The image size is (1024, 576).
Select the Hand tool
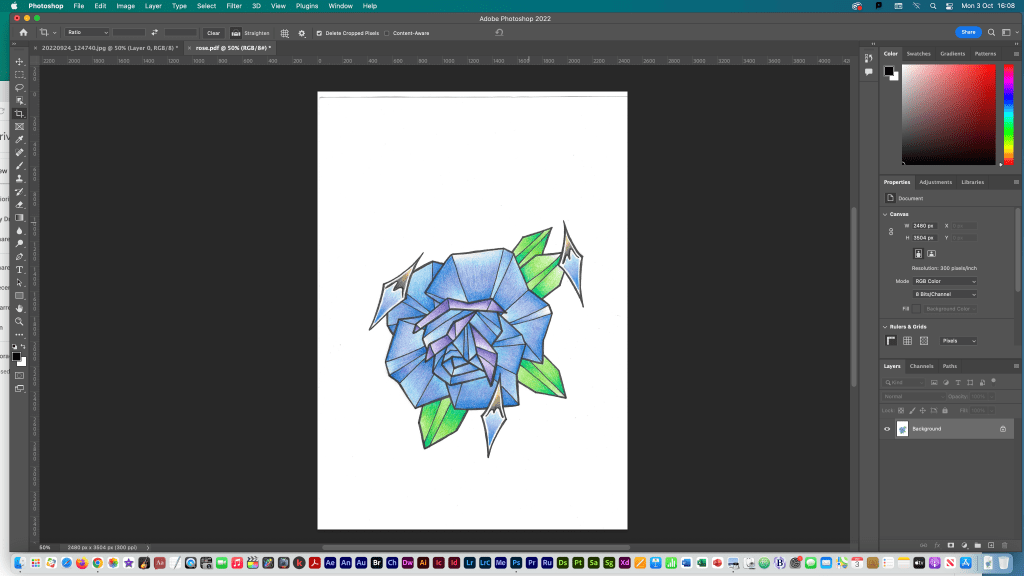19,308
